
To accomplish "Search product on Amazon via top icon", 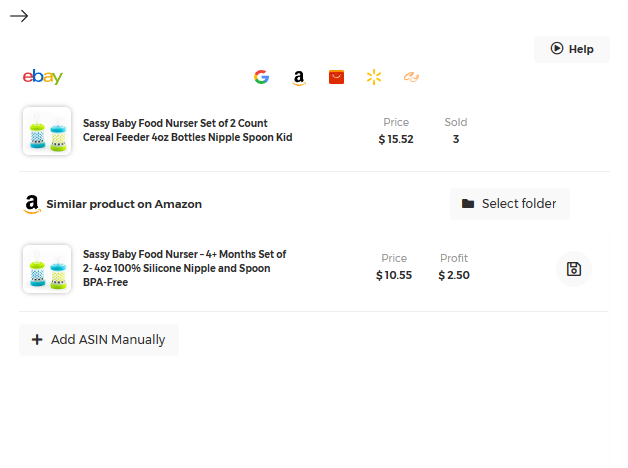I will click(298, 77).
